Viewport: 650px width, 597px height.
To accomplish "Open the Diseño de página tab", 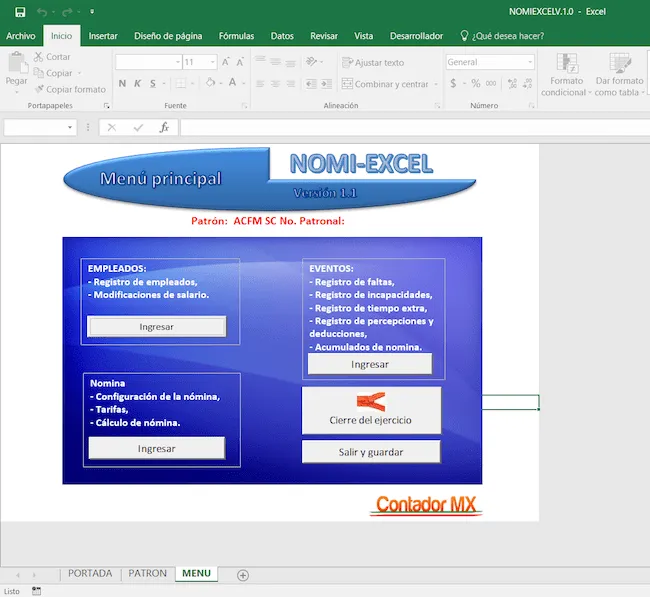I will (x=168, y=36).
